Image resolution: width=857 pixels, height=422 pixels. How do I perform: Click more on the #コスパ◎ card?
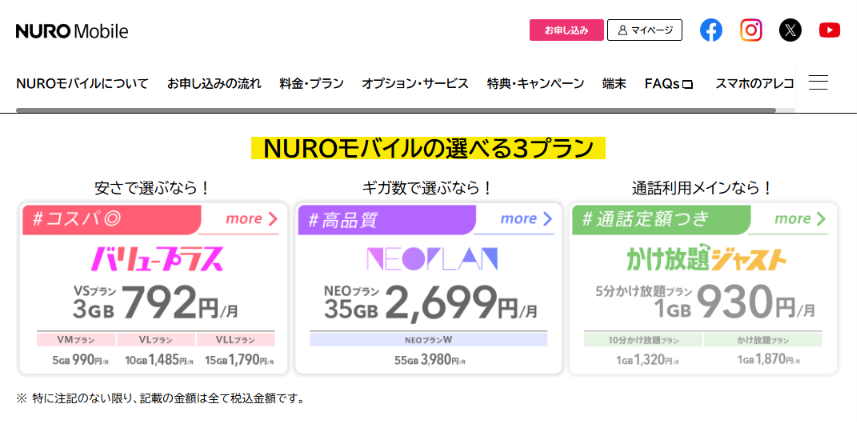[x=251, y=219]
